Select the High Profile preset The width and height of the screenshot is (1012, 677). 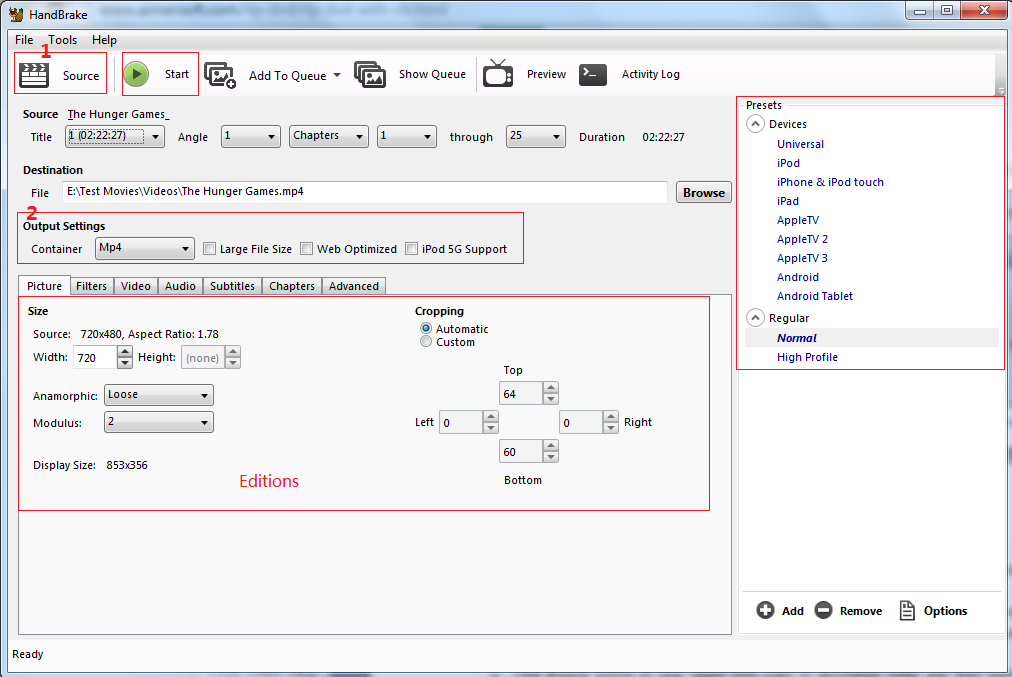[x=807, y=357]
